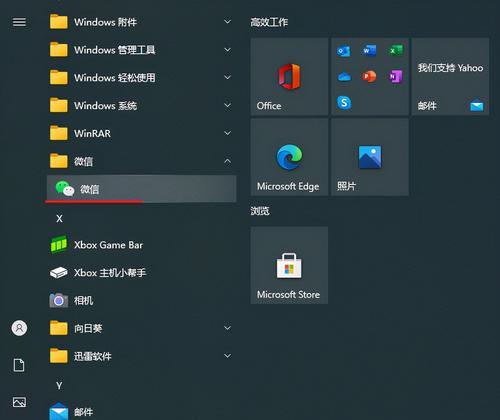Expand the WinRAR folder chevron
The height and width of the screenshot is (420, 500).
pyautogui.click(x=227, y=133)
